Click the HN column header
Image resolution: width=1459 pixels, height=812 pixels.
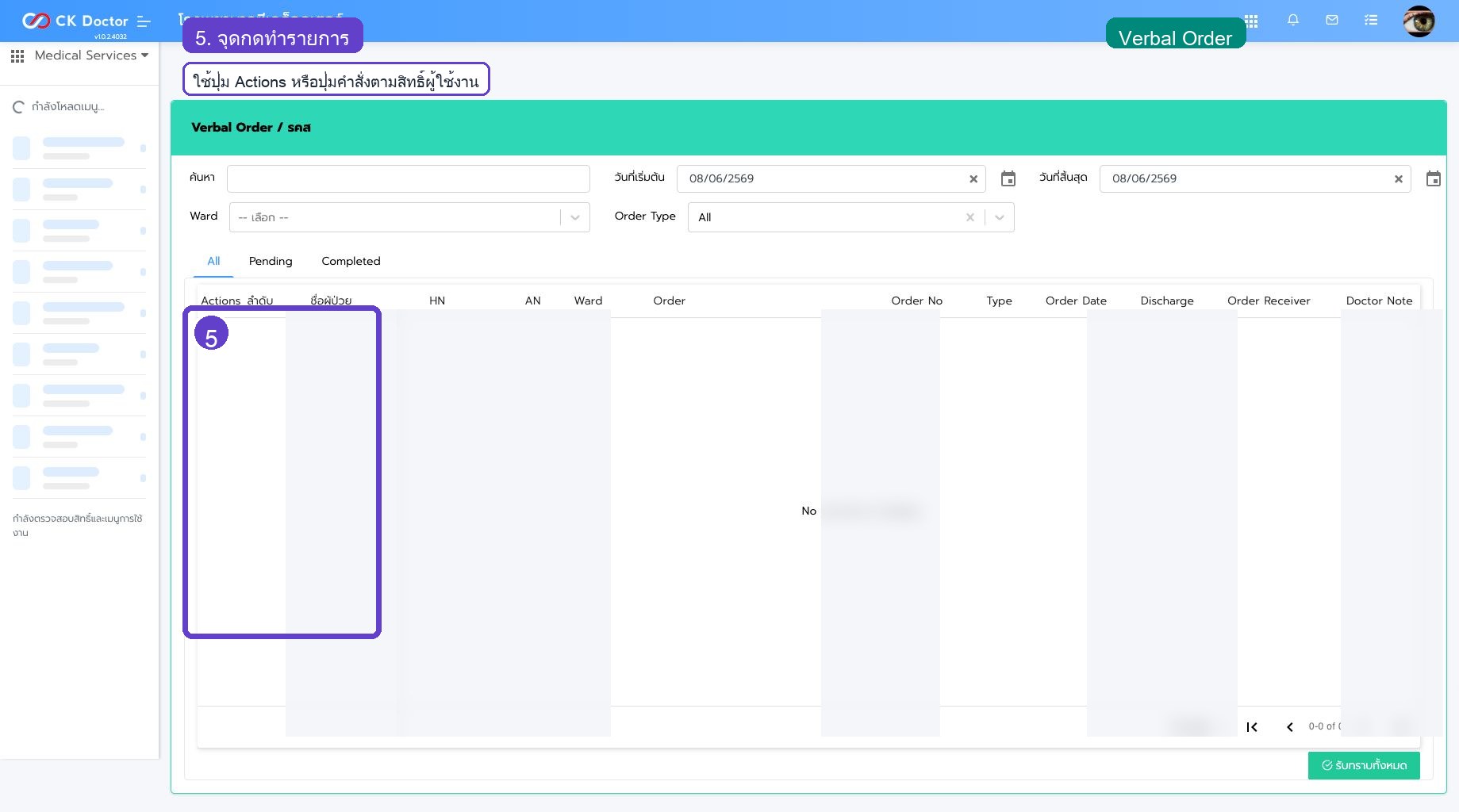tap(437, 301)
